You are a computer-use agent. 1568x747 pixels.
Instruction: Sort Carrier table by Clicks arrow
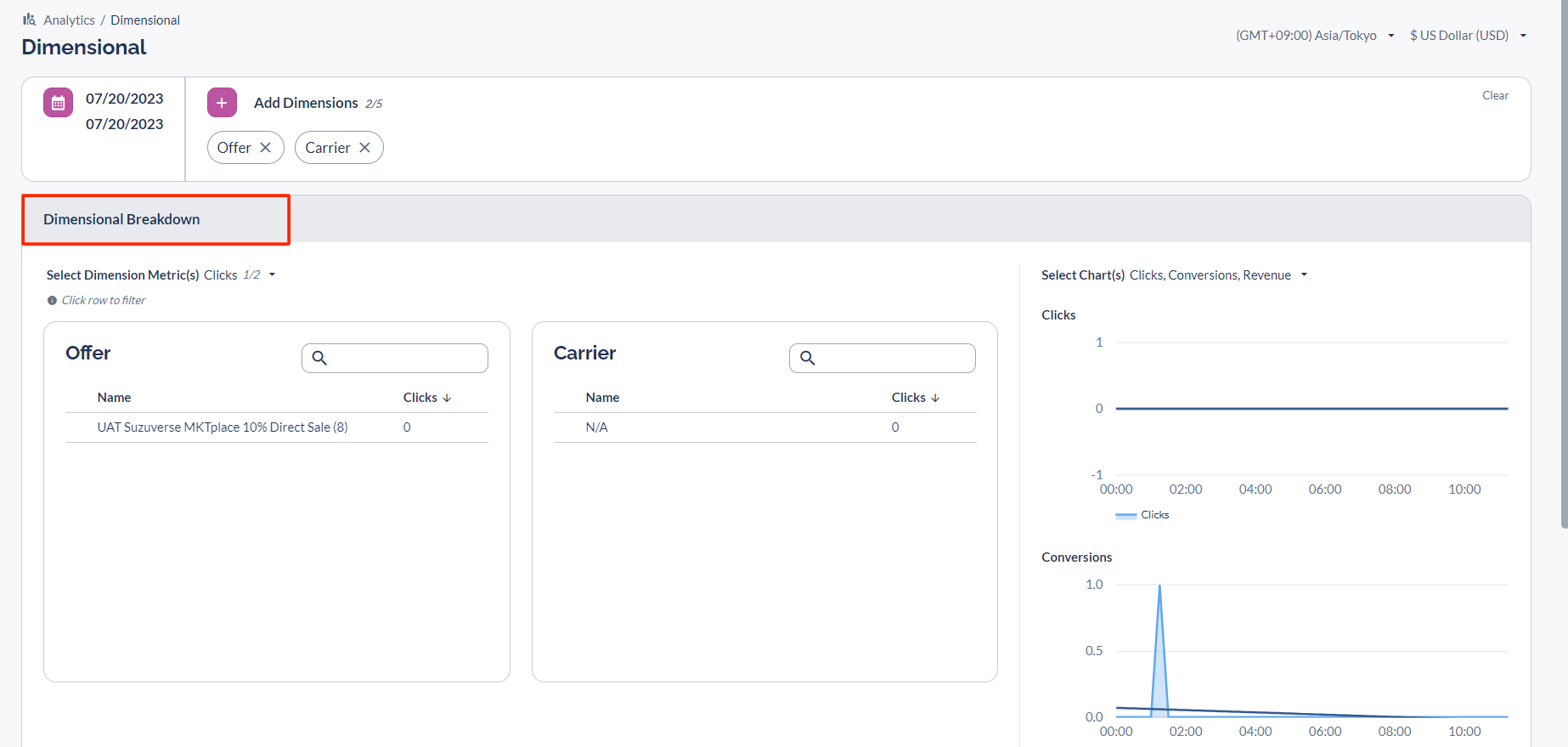click(x=935, y=398)
